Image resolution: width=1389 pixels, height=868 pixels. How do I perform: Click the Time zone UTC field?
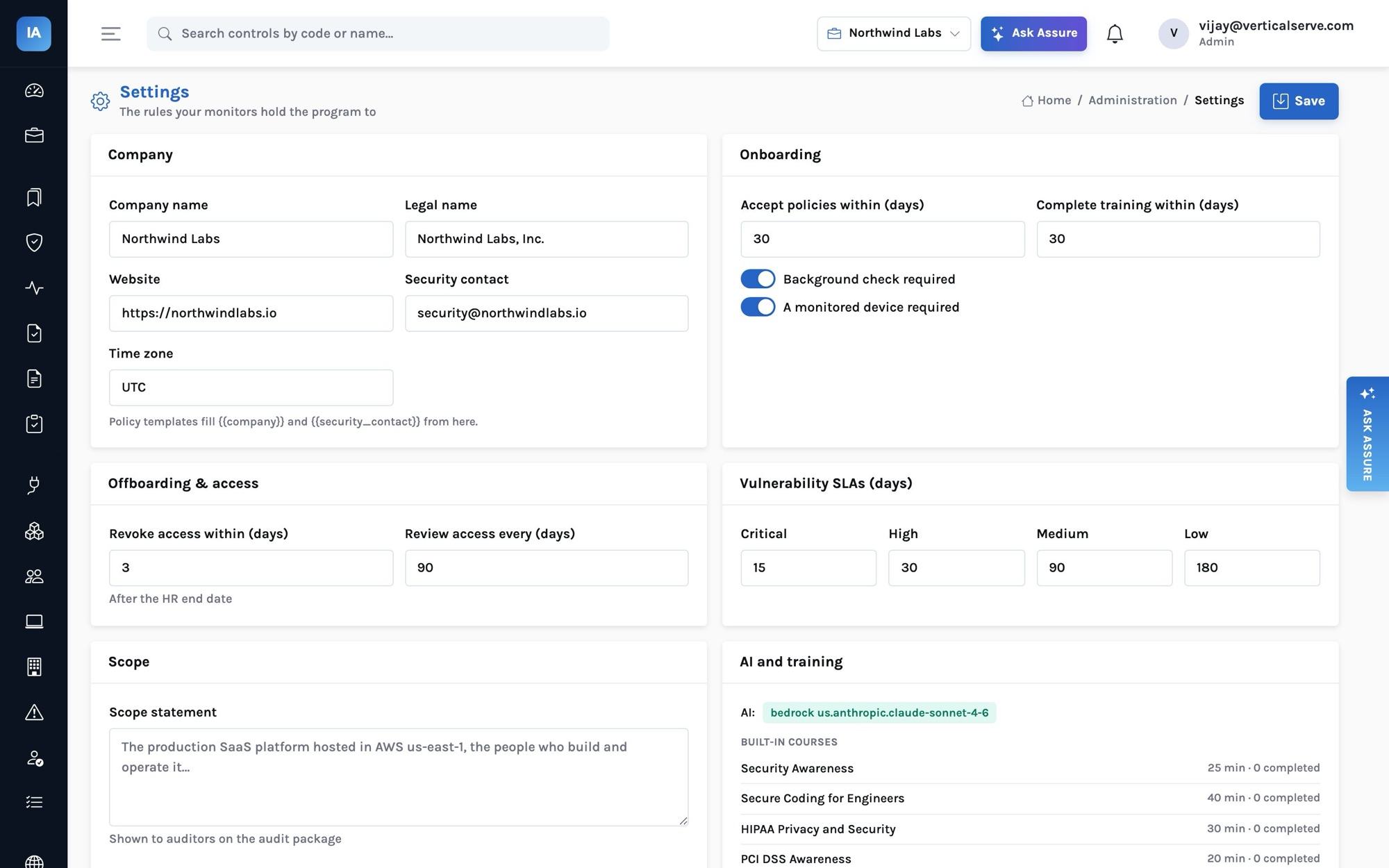[x=251, y=387]
